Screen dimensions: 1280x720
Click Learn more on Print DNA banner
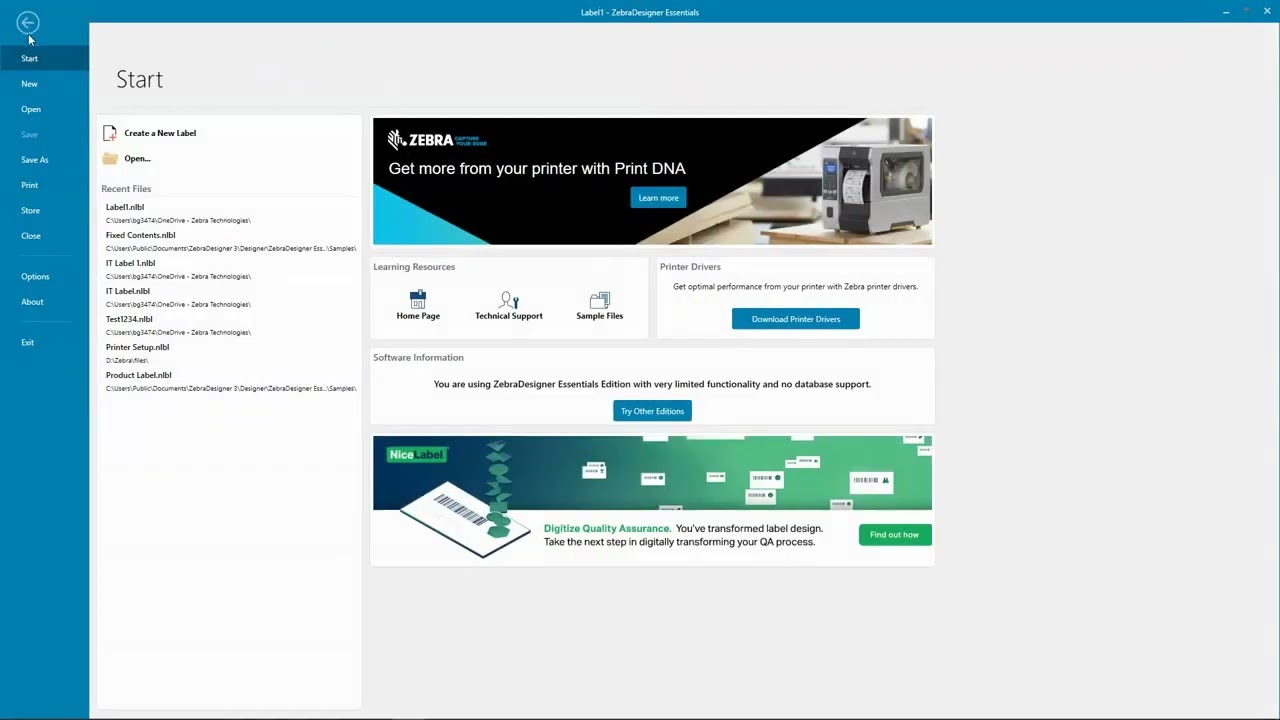[x=658, y=198]
